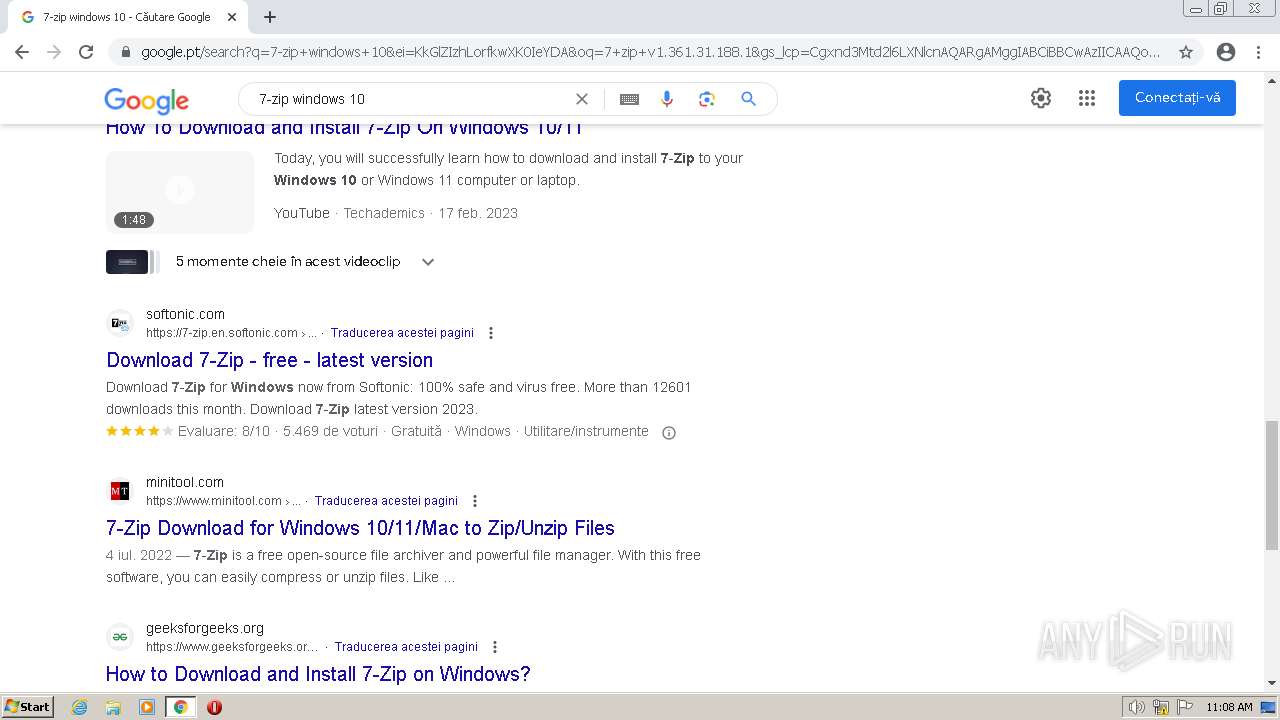Start voice search with the microphone
1280x720 pixels.
pyautogui.click(x=667, y=99)
